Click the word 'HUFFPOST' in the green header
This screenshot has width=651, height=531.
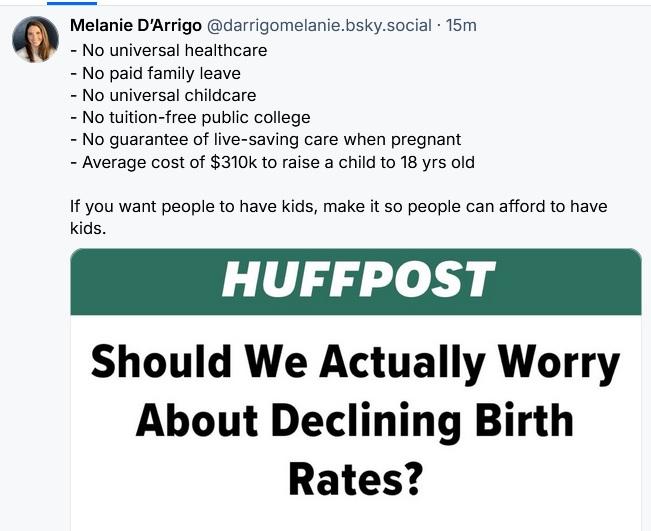tap(357, 281)
